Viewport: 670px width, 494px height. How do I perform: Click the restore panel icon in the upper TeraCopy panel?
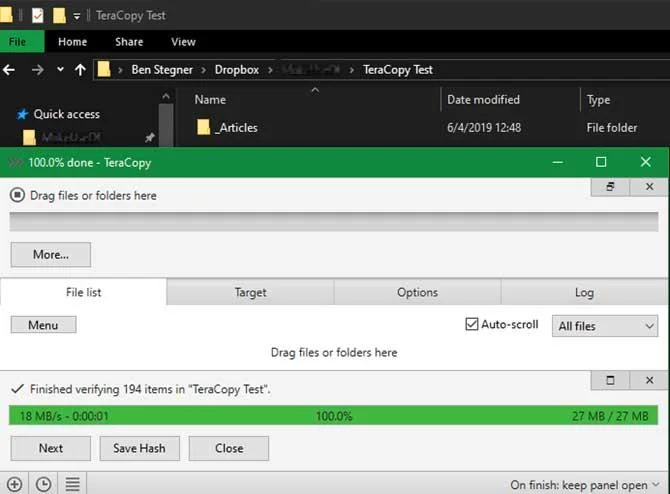[x=610, y=187]
